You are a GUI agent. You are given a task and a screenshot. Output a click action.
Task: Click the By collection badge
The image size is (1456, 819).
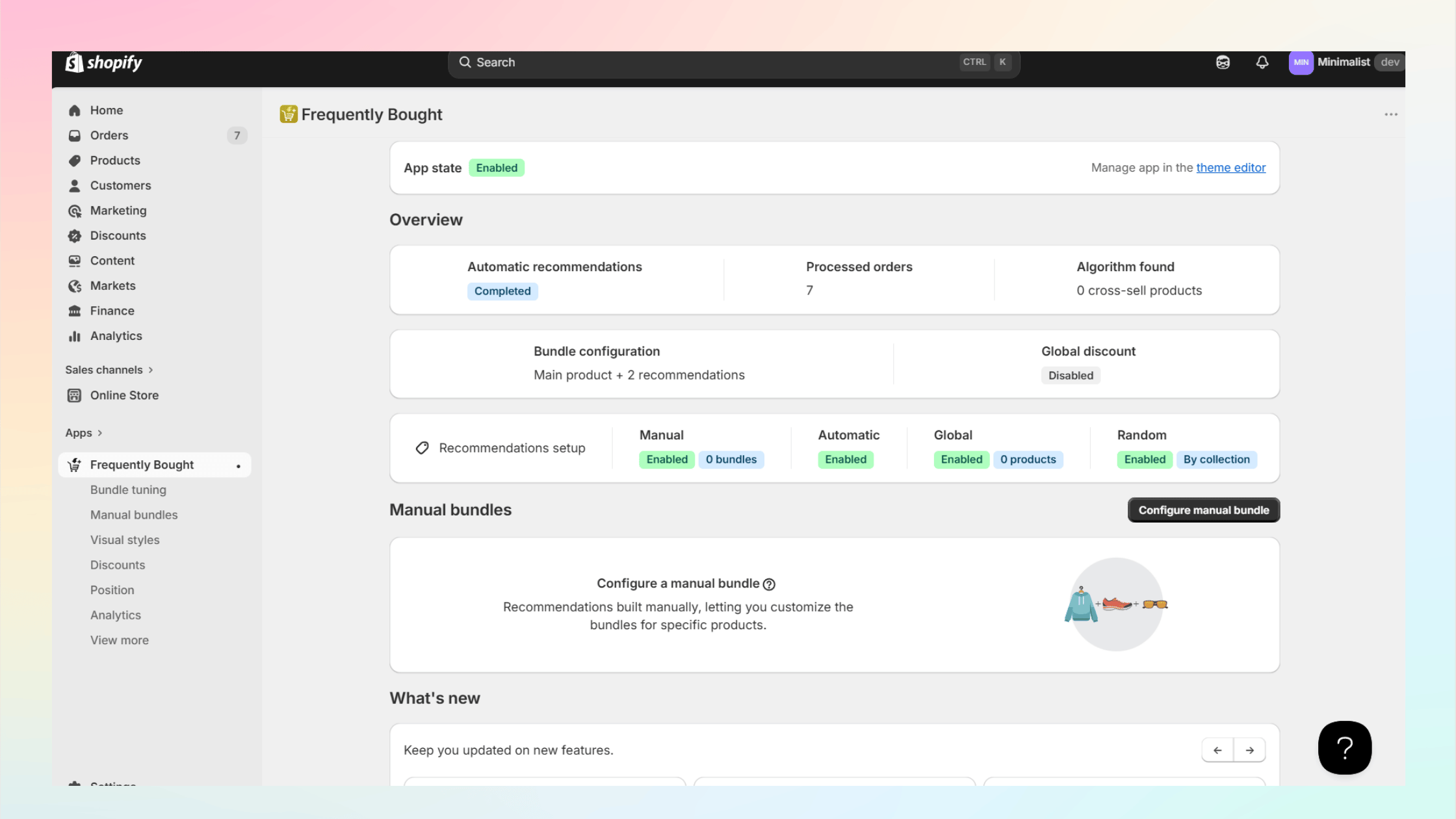pos(1217,460)
